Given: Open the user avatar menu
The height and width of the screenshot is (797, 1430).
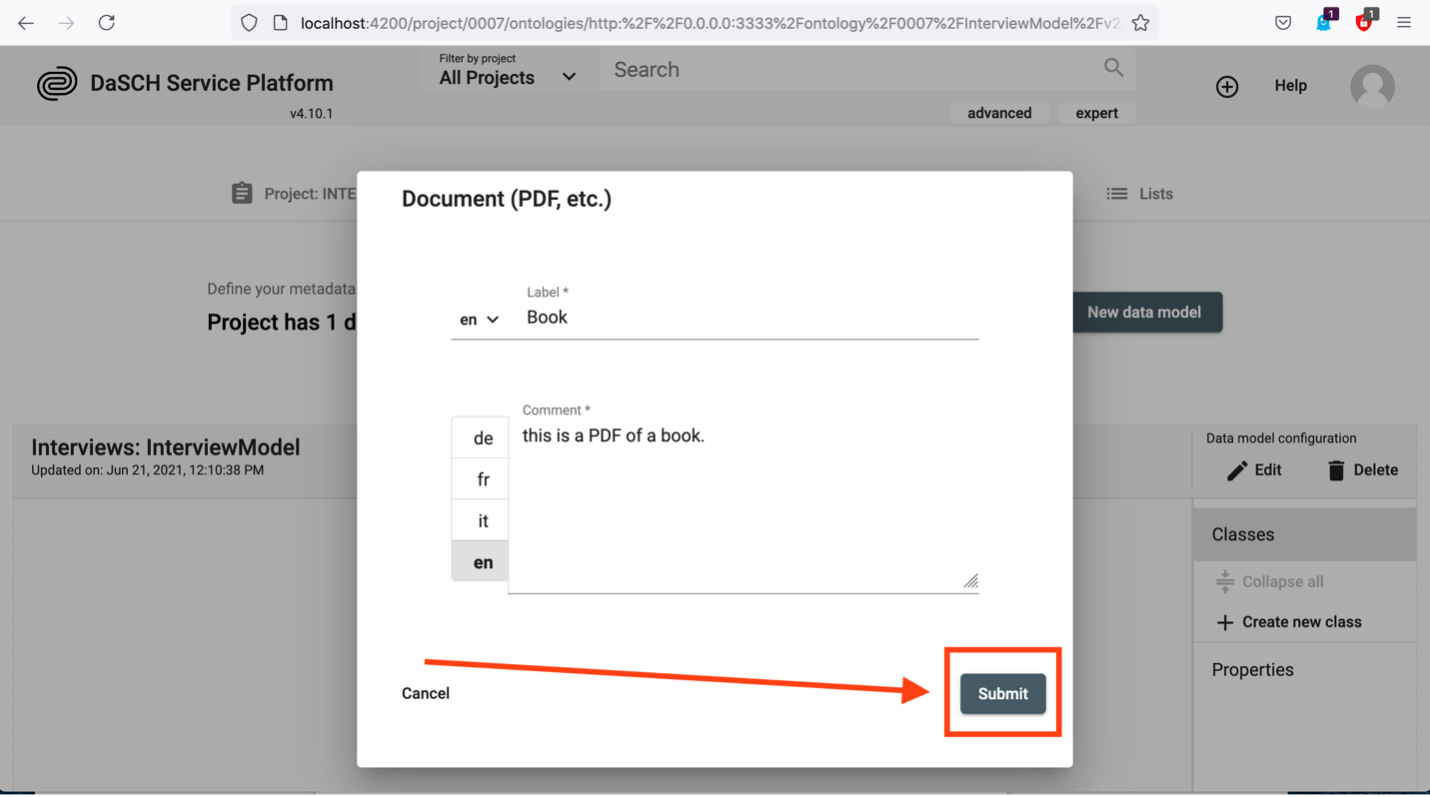Looking at the screenshot, I should click(1372, 87).
